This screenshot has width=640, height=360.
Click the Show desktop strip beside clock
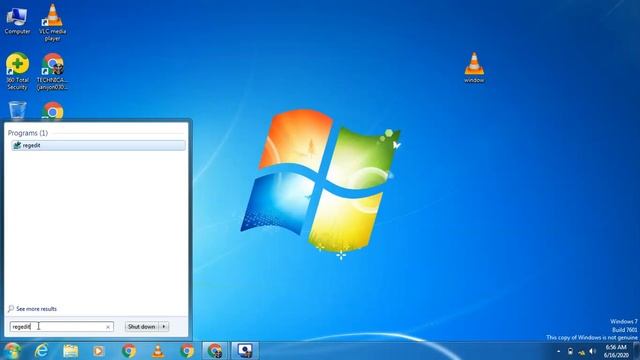637,351
